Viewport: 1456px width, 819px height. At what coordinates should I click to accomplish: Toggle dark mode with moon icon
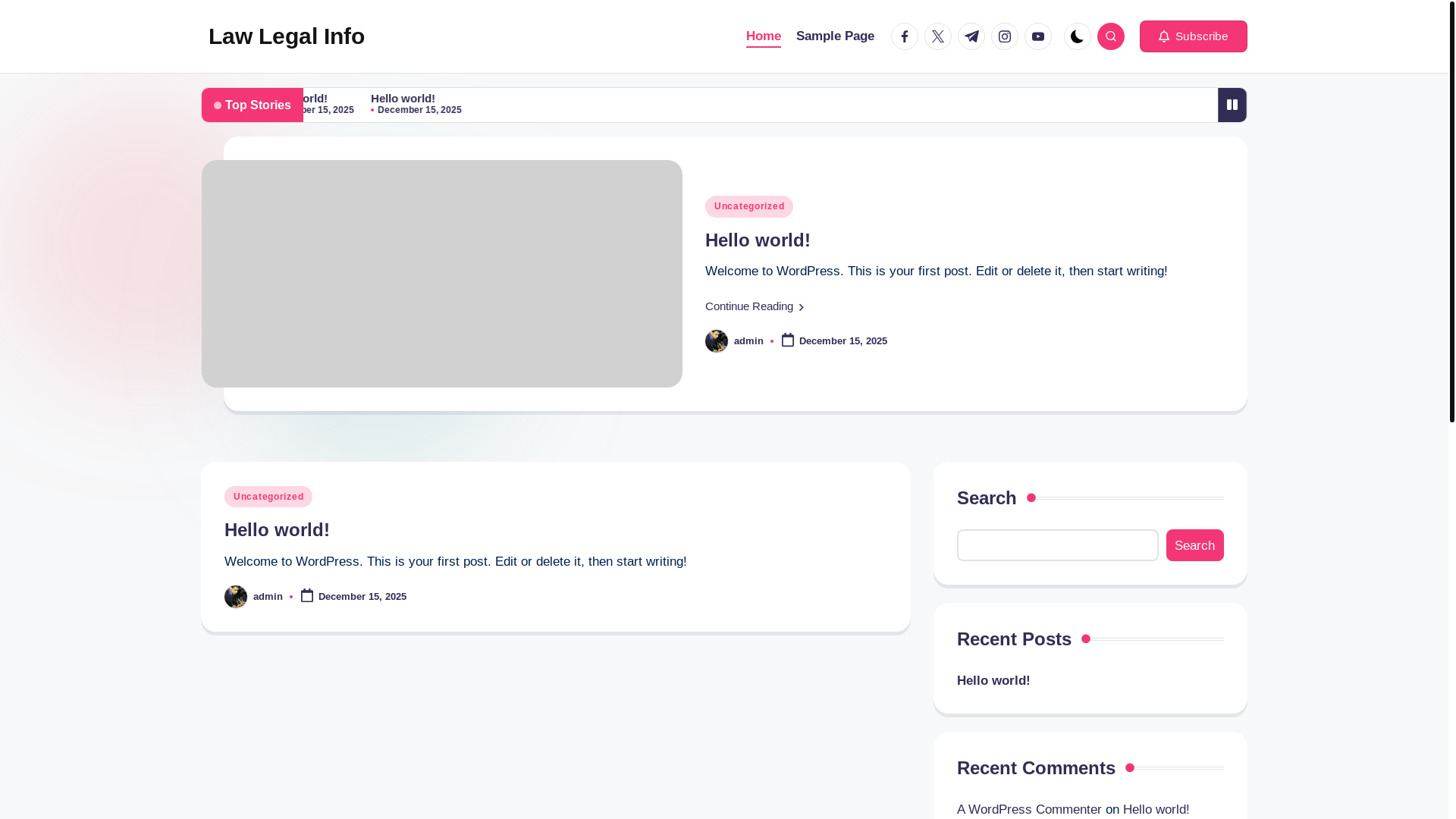[x=1077, y=36]
